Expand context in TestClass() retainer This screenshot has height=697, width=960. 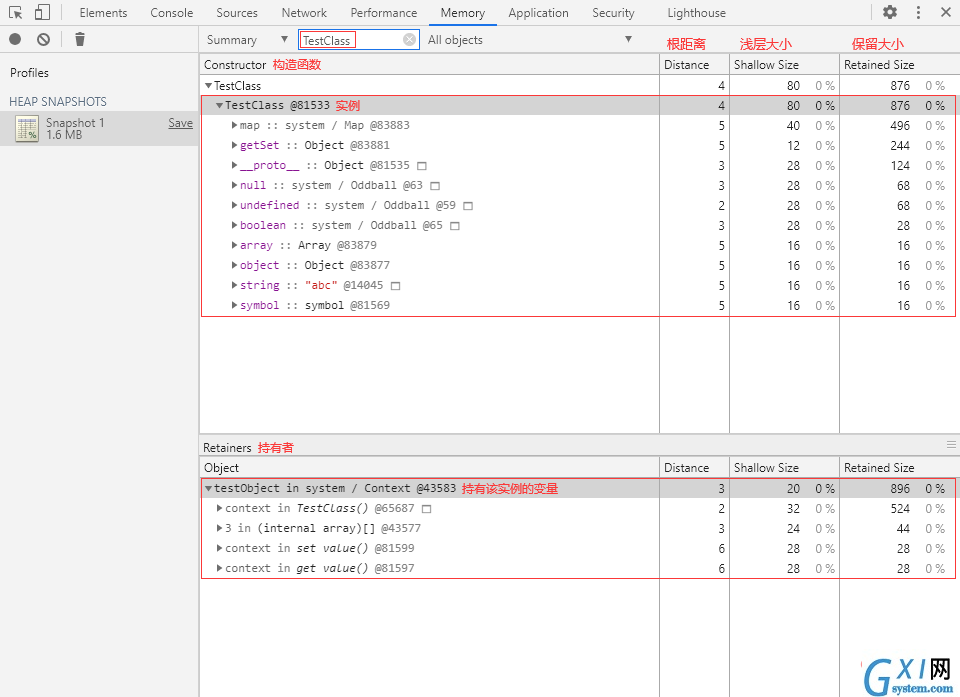click(x=219, y=508)
